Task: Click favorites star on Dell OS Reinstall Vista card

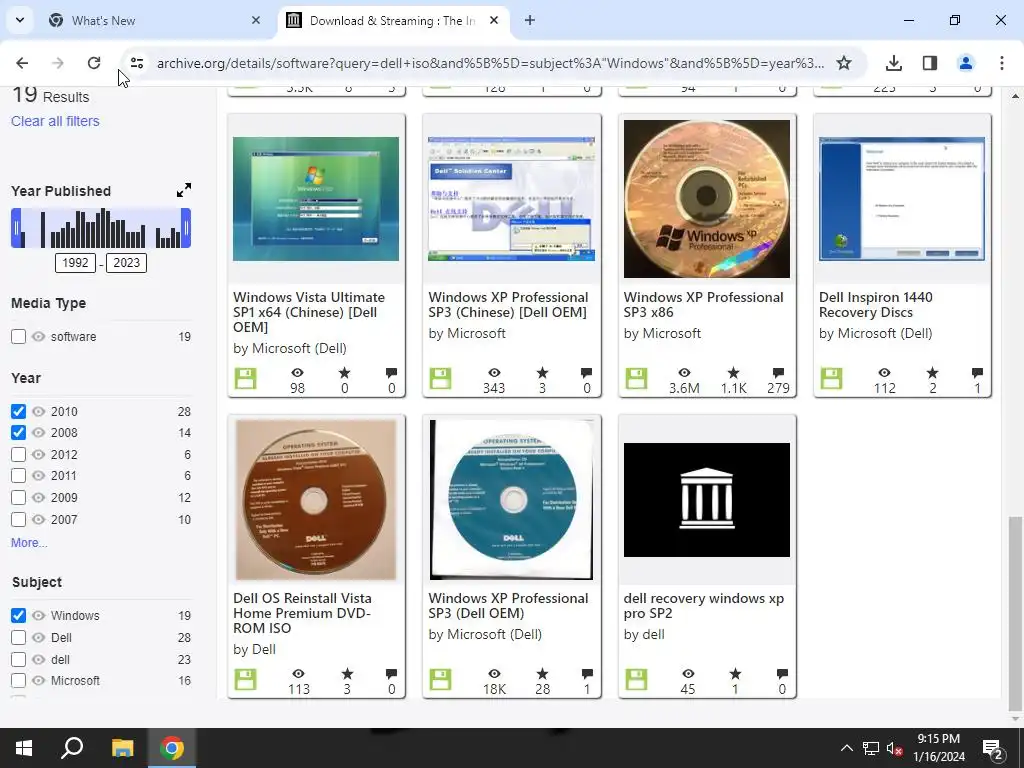Action: (347, 673)
